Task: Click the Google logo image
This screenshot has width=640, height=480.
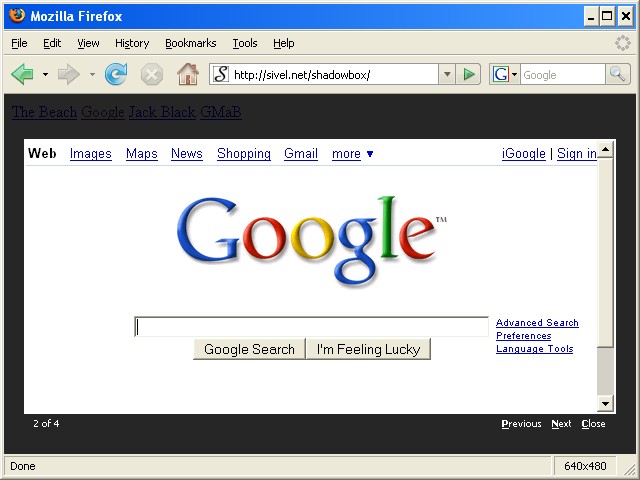Action: point(312,241)
